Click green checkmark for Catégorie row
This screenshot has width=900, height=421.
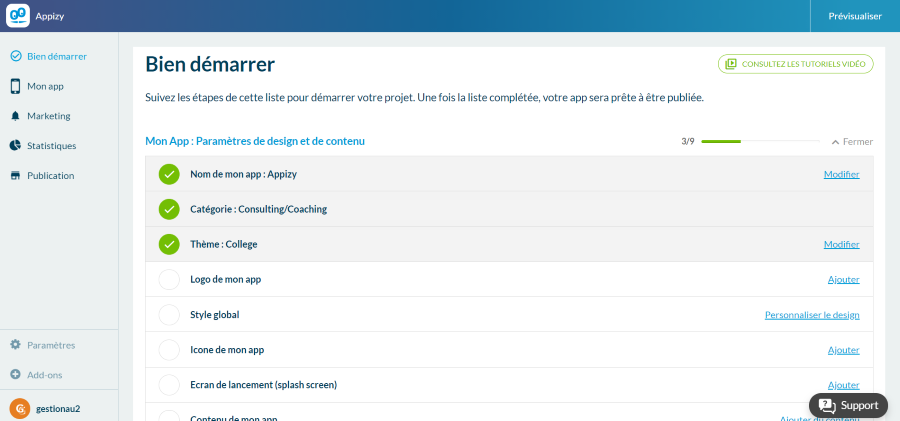pos(169,210)
